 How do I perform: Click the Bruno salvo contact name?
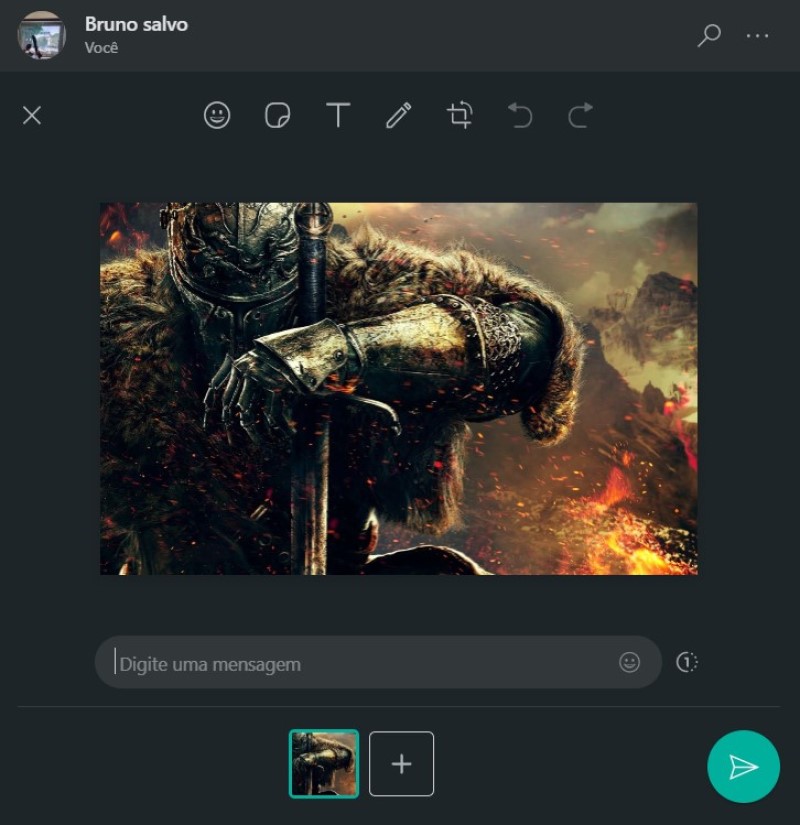click(136, 24)
